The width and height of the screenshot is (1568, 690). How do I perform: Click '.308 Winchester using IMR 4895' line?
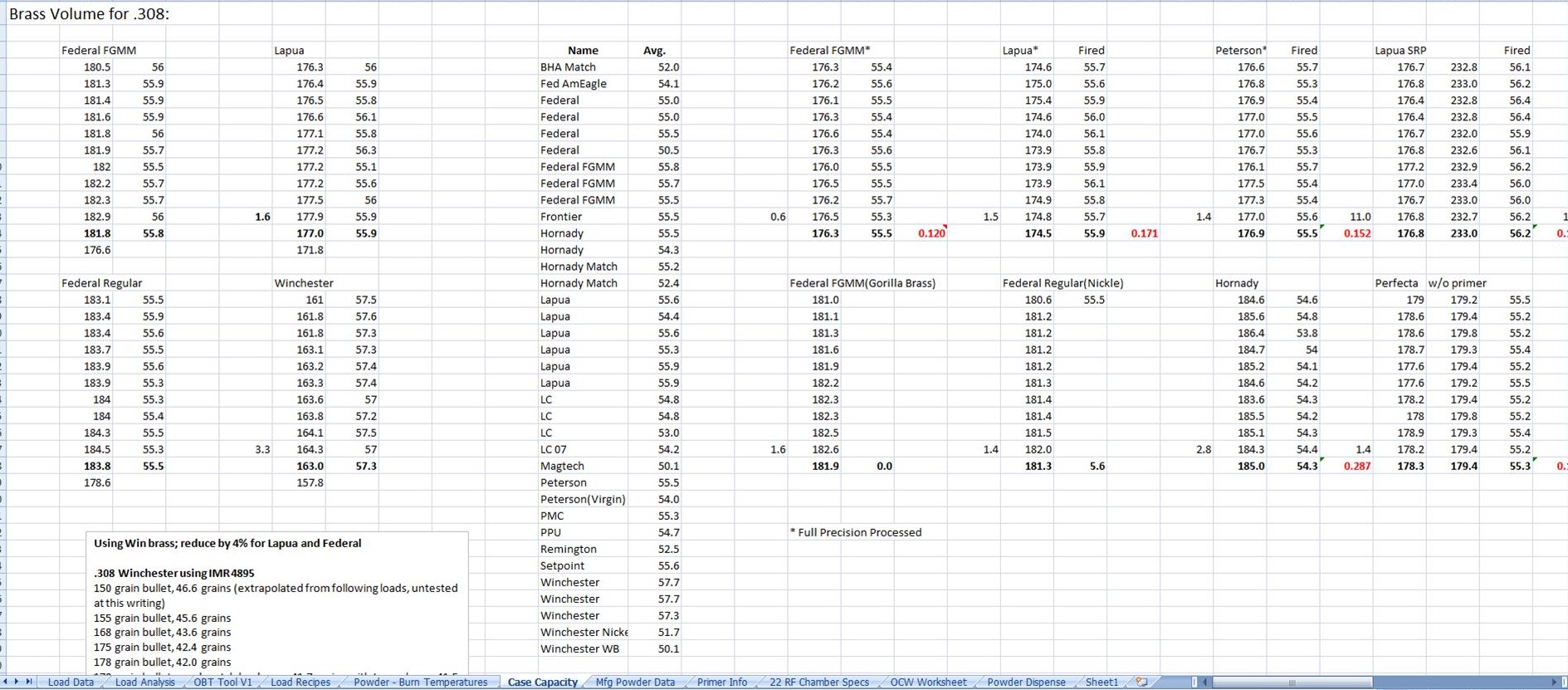(x=174, y=573)
